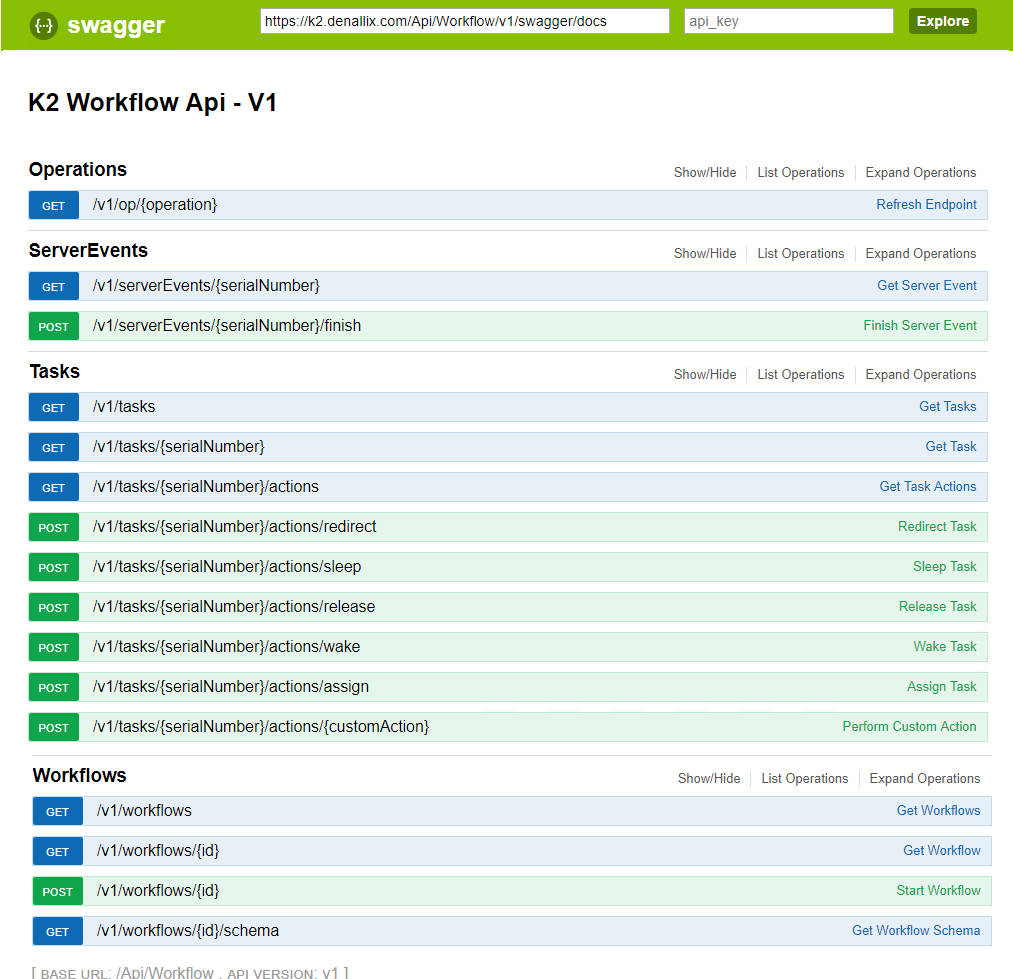Open the Refresh Endpoint operation link
This screenshot has width=1013, height=979.
(926, 204)
